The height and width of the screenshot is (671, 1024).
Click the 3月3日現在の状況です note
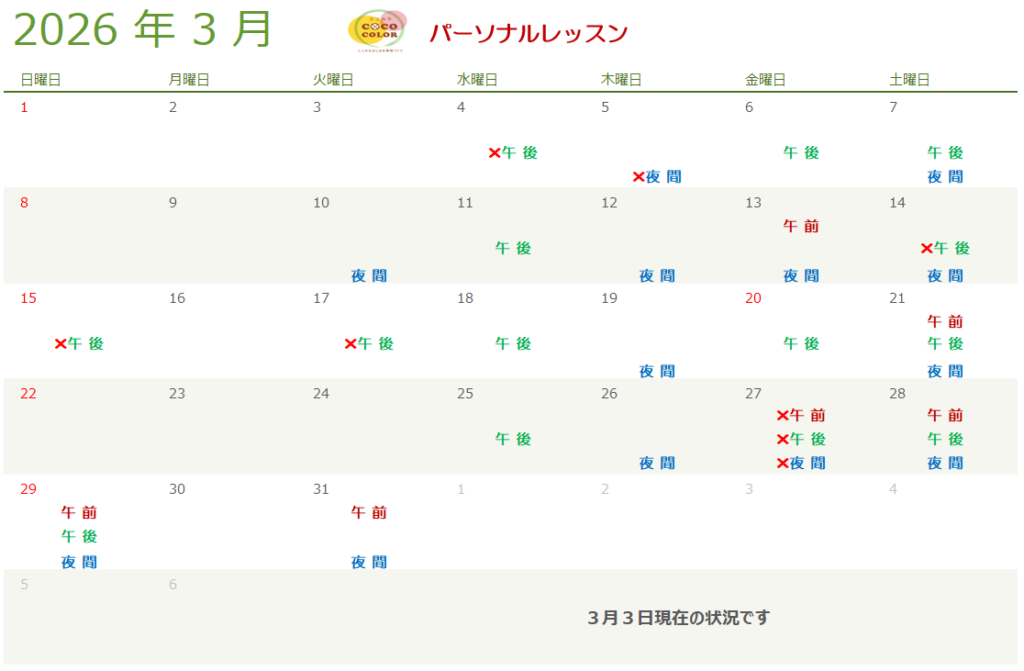[x=679, y=618]
